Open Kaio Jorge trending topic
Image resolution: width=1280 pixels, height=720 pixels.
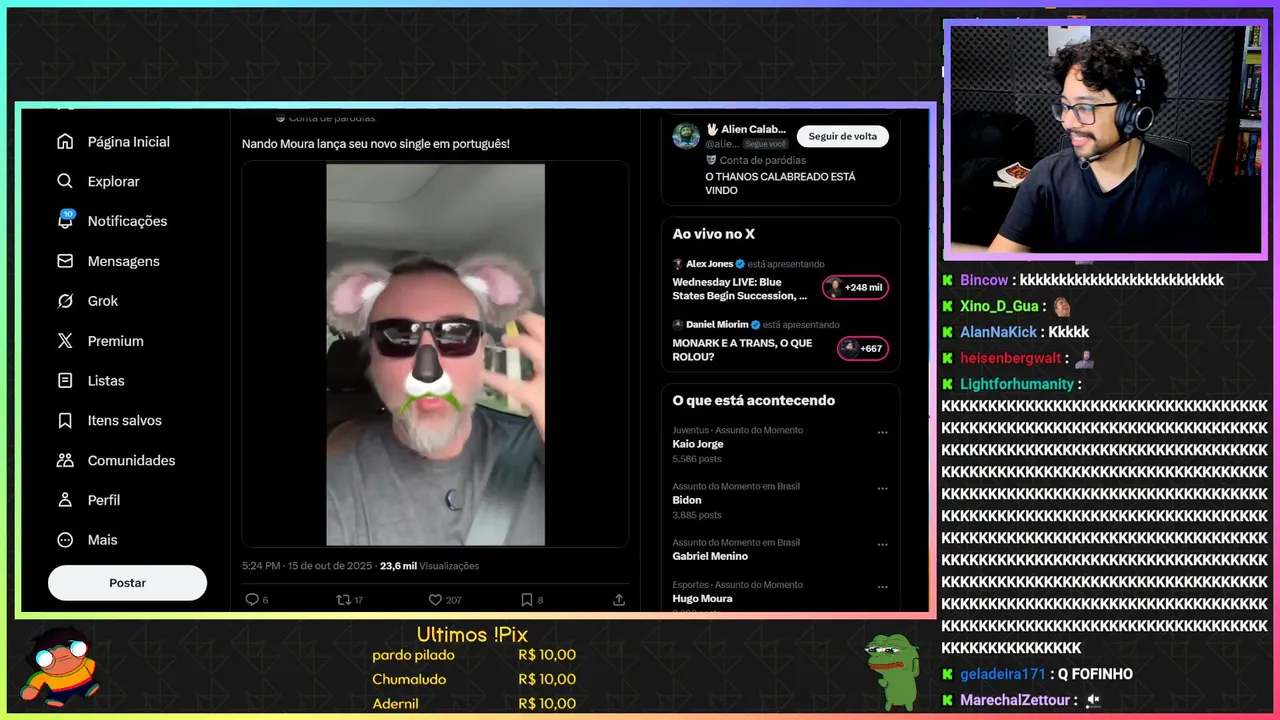click(x=698, y=444)
